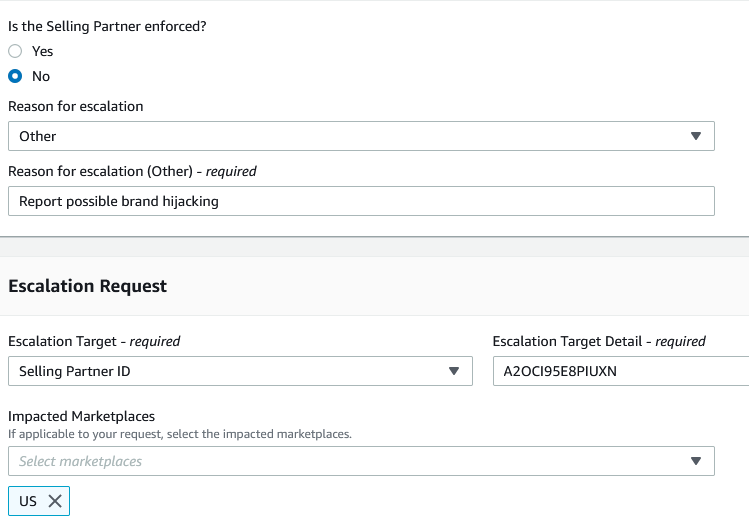This screenshot has width=749, height=532.
Task: Click the Escalation Target required label
Action: pyautogui.click(x=94, y=341)
